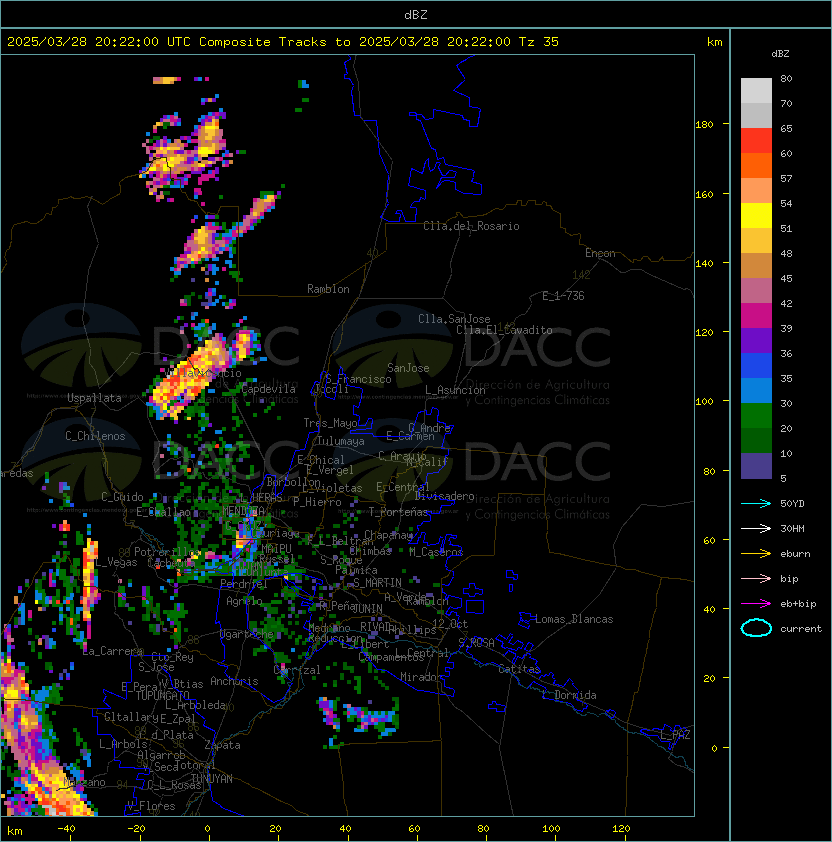Click the 'Perdriel' map label

point(244,583)
